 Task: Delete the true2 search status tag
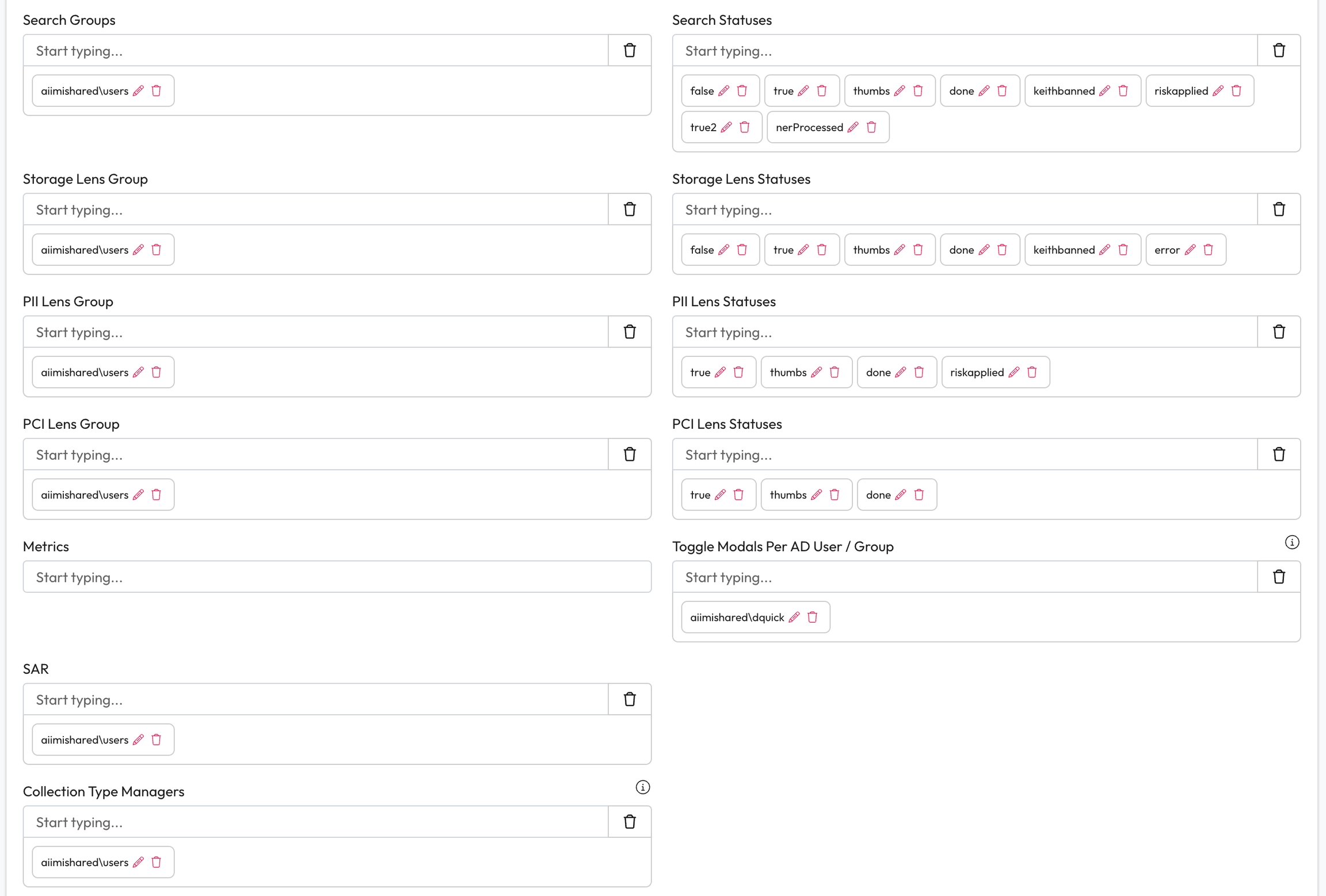point(744,127)
